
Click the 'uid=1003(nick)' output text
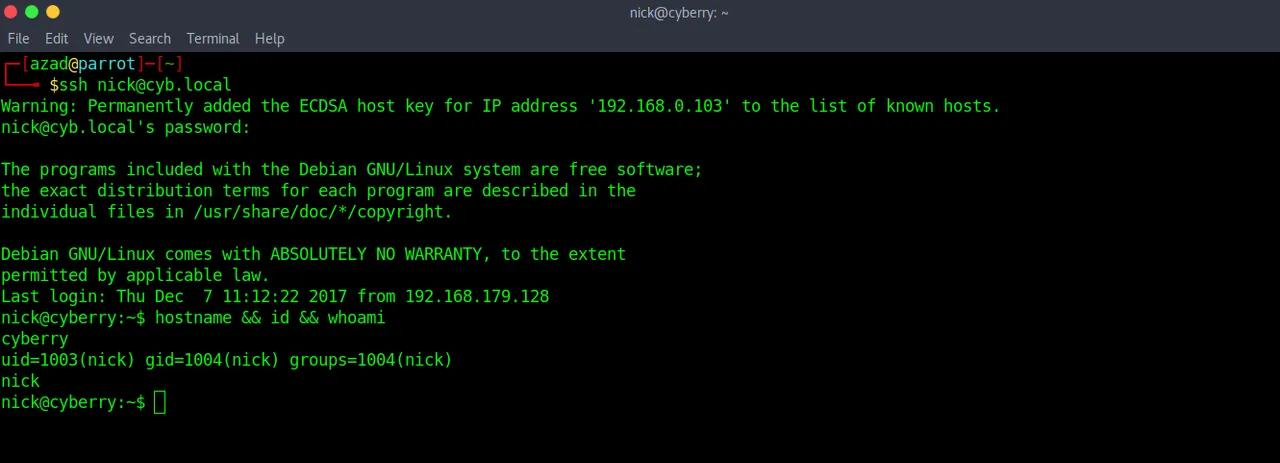(68, 359)
